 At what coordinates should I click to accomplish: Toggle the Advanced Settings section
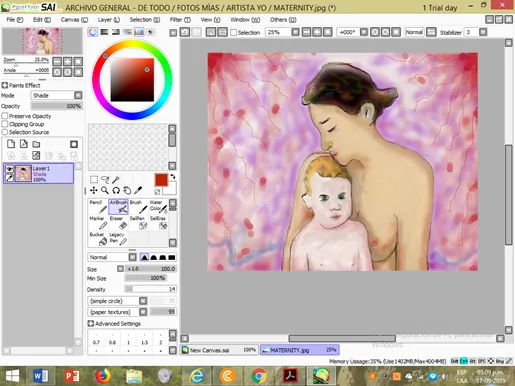pyautogui.click(x=90, y=323)
